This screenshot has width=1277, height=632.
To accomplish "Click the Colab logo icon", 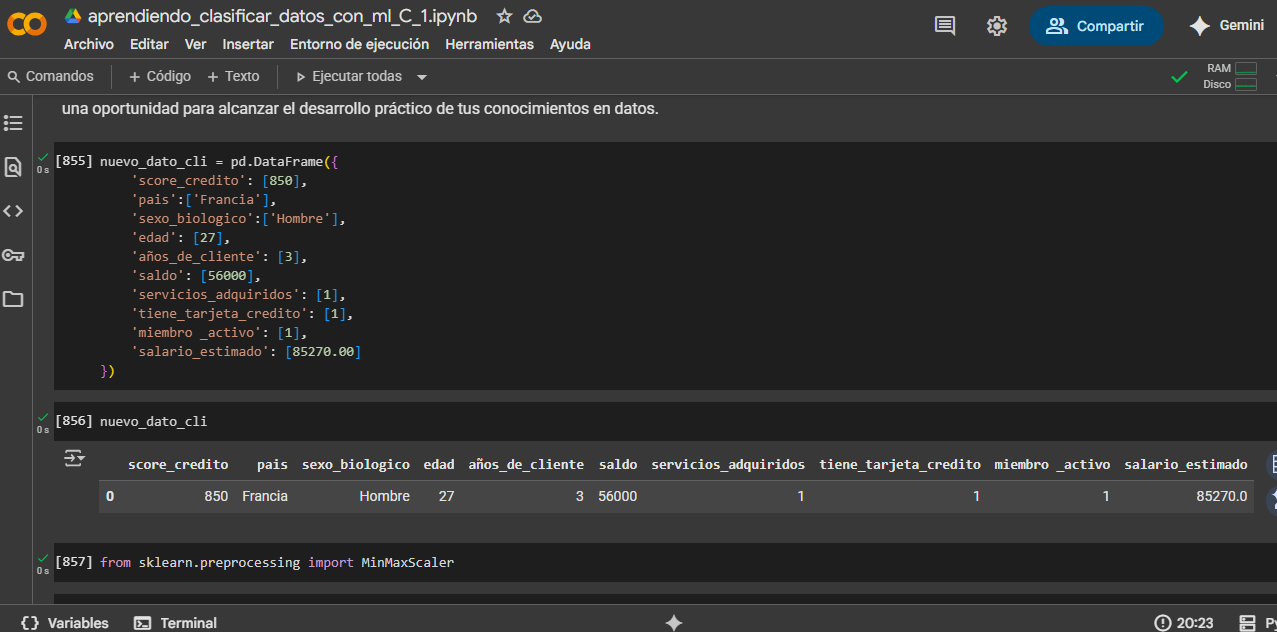I will [x=27, y=25].
